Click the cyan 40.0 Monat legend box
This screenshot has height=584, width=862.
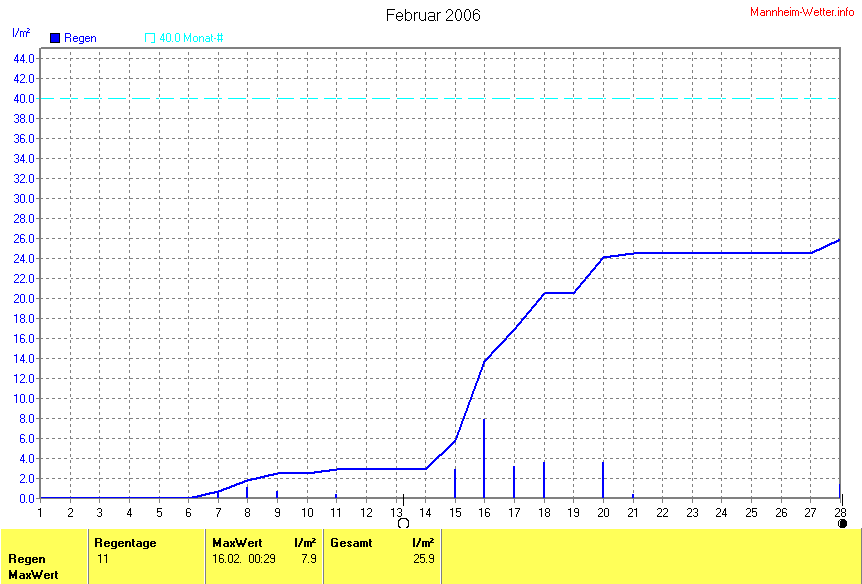[x=150, y=38]
